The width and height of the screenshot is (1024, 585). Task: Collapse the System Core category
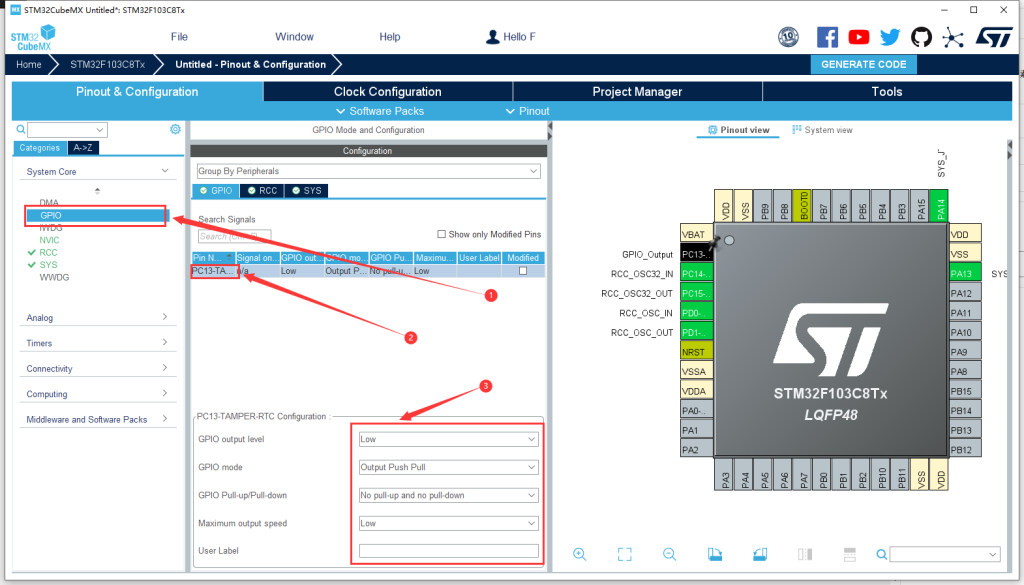pyautogui.click(x=165, y=171)
